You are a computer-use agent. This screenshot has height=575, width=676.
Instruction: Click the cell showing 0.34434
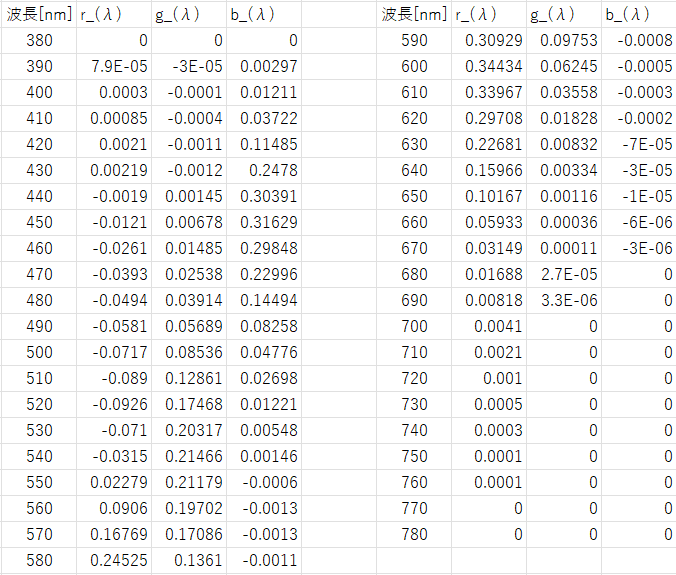[x=489, y=67]
